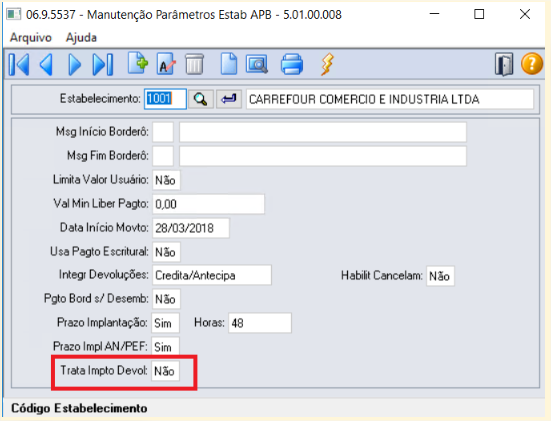Image resolution: width=551 pixels, height=421 pixels.
Task: Maximize the Manutenção Parâmetros window
Action: click(479, 14)
